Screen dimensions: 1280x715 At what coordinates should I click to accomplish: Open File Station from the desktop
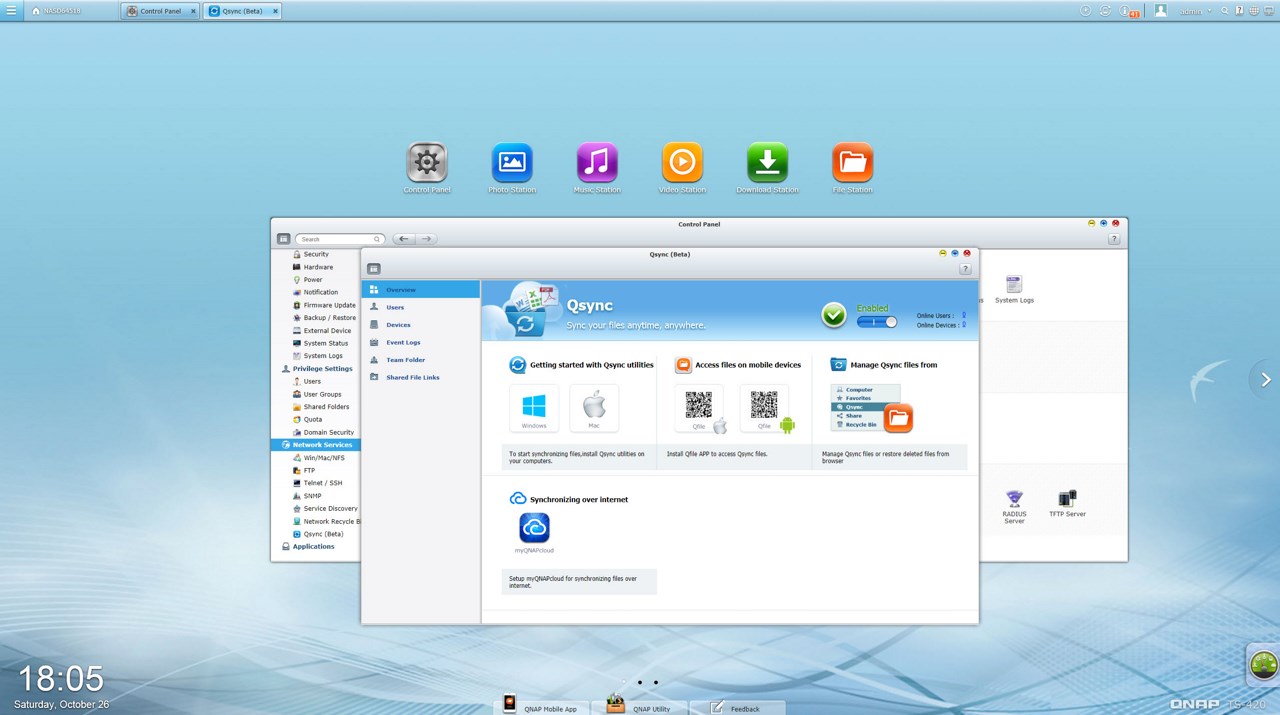point(852,163)
